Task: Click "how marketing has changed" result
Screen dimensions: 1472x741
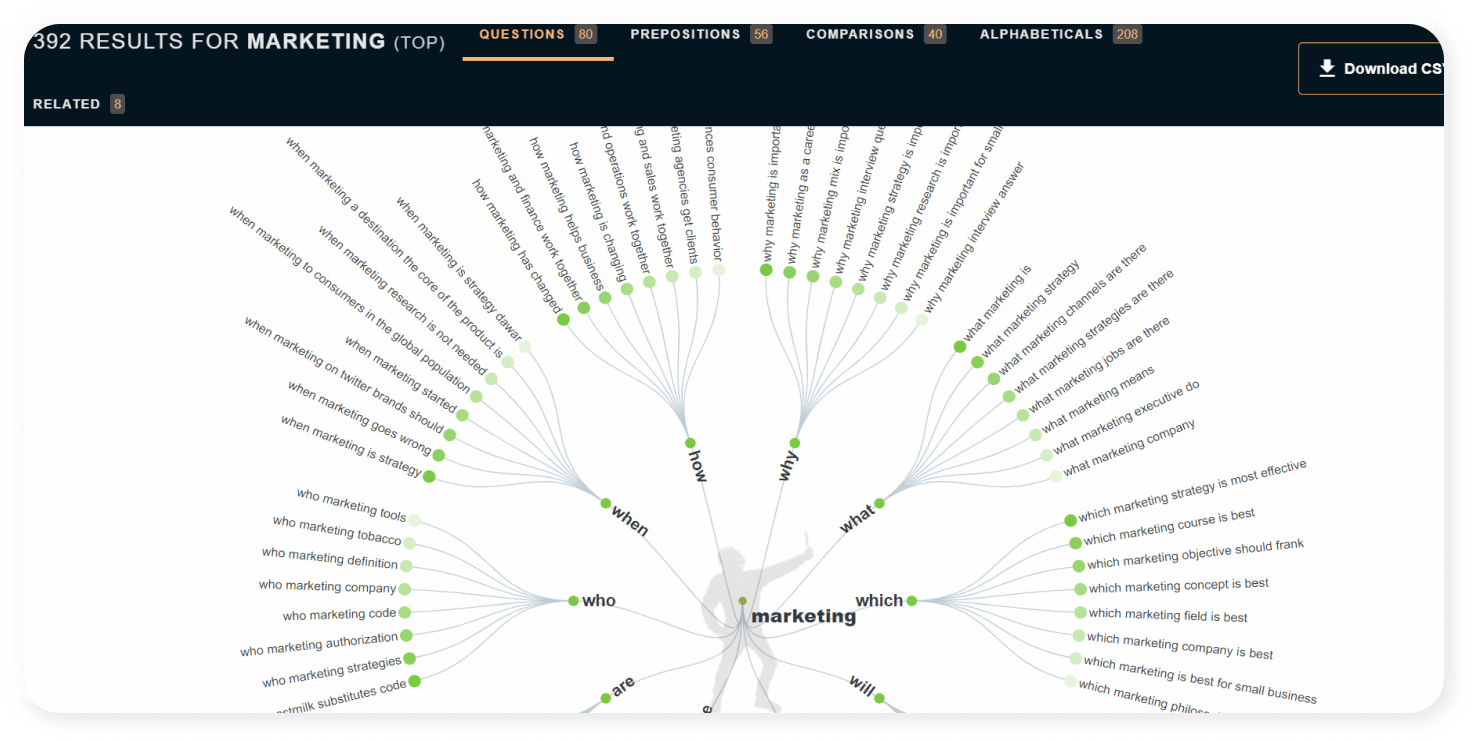Action: [516, 245]
